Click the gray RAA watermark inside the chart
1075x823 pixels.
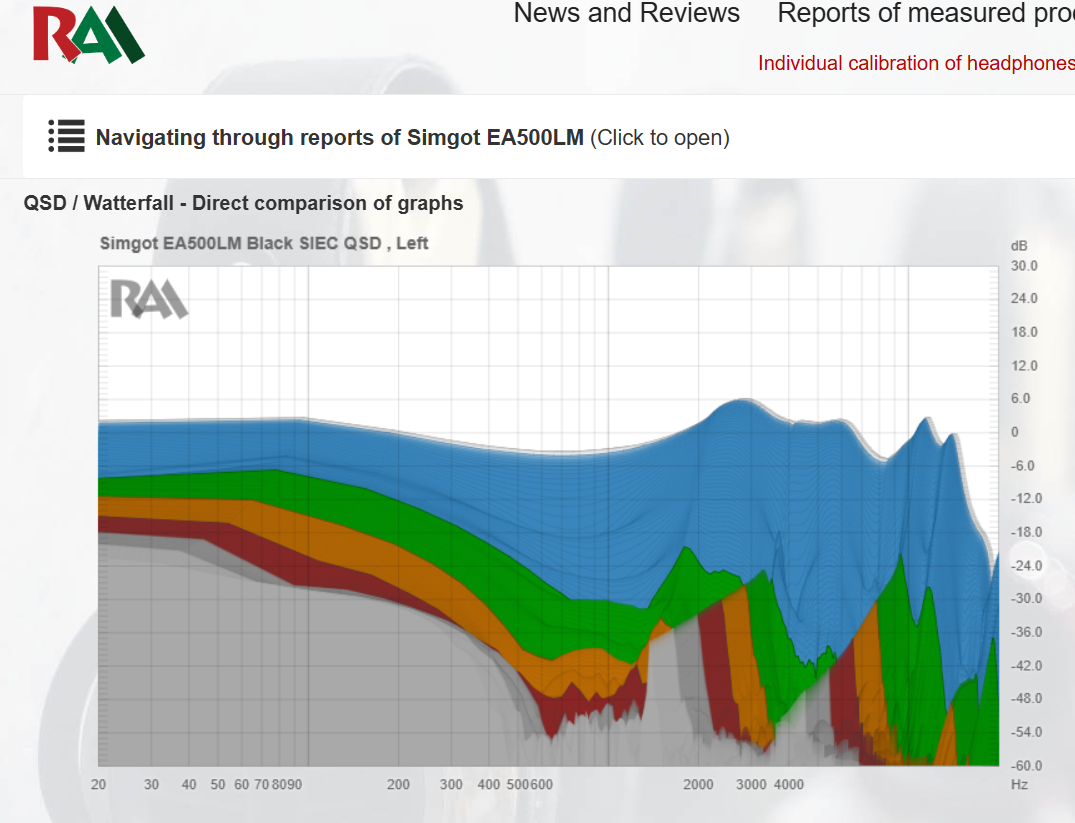point(149,298)
